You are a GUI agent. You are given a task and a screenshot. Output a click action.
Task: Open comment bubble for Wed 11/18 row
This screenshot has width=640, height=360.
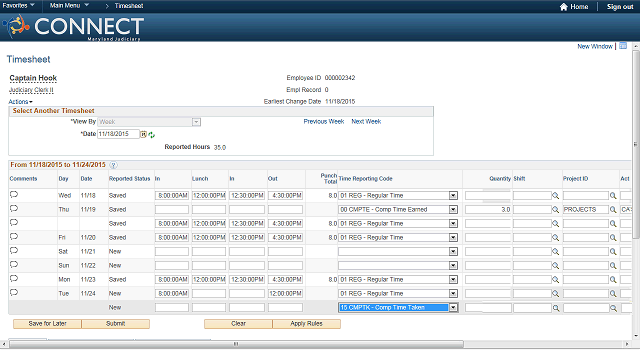point(14,195)
